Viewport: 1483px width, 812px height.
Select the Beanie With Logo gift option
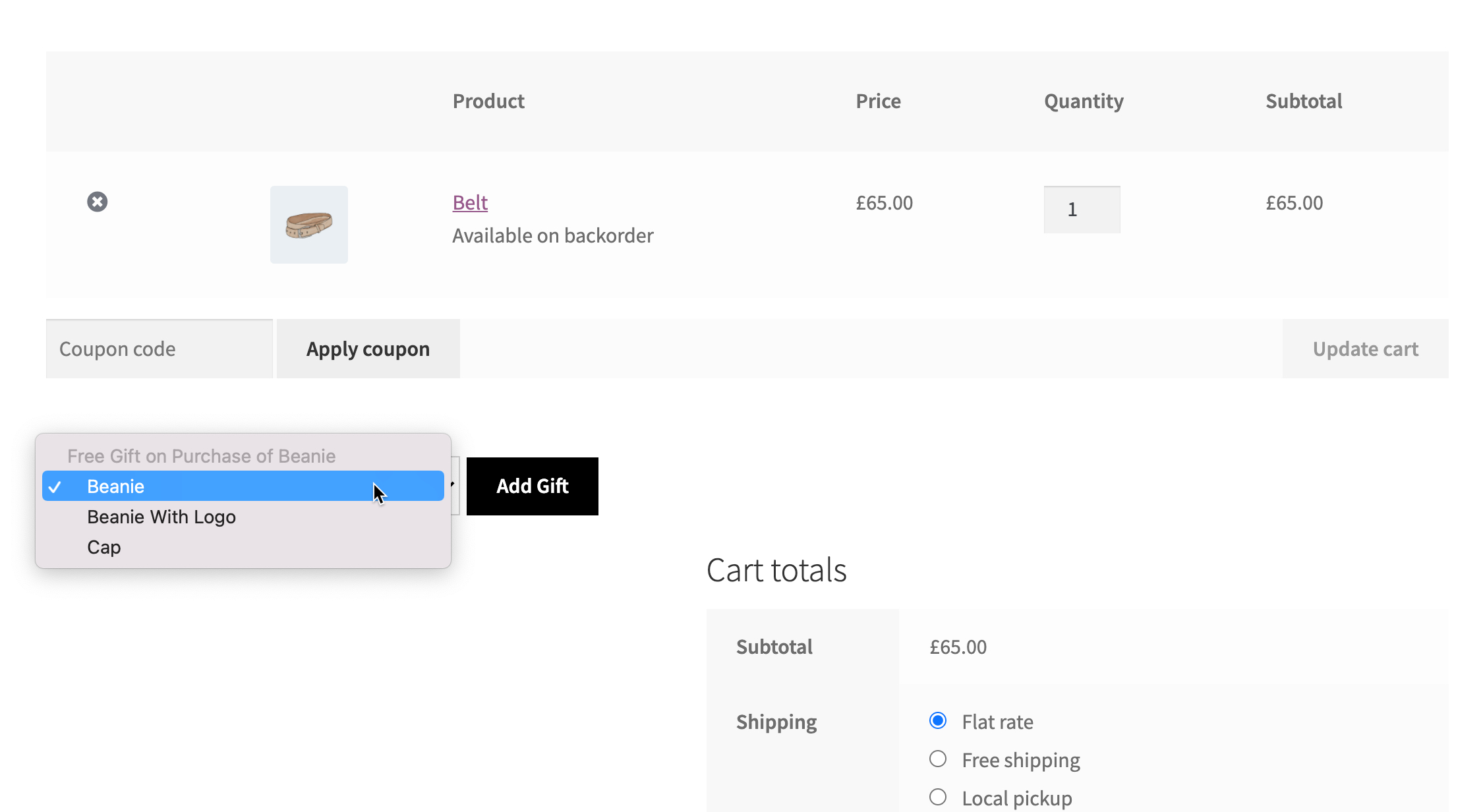(161, 517)
